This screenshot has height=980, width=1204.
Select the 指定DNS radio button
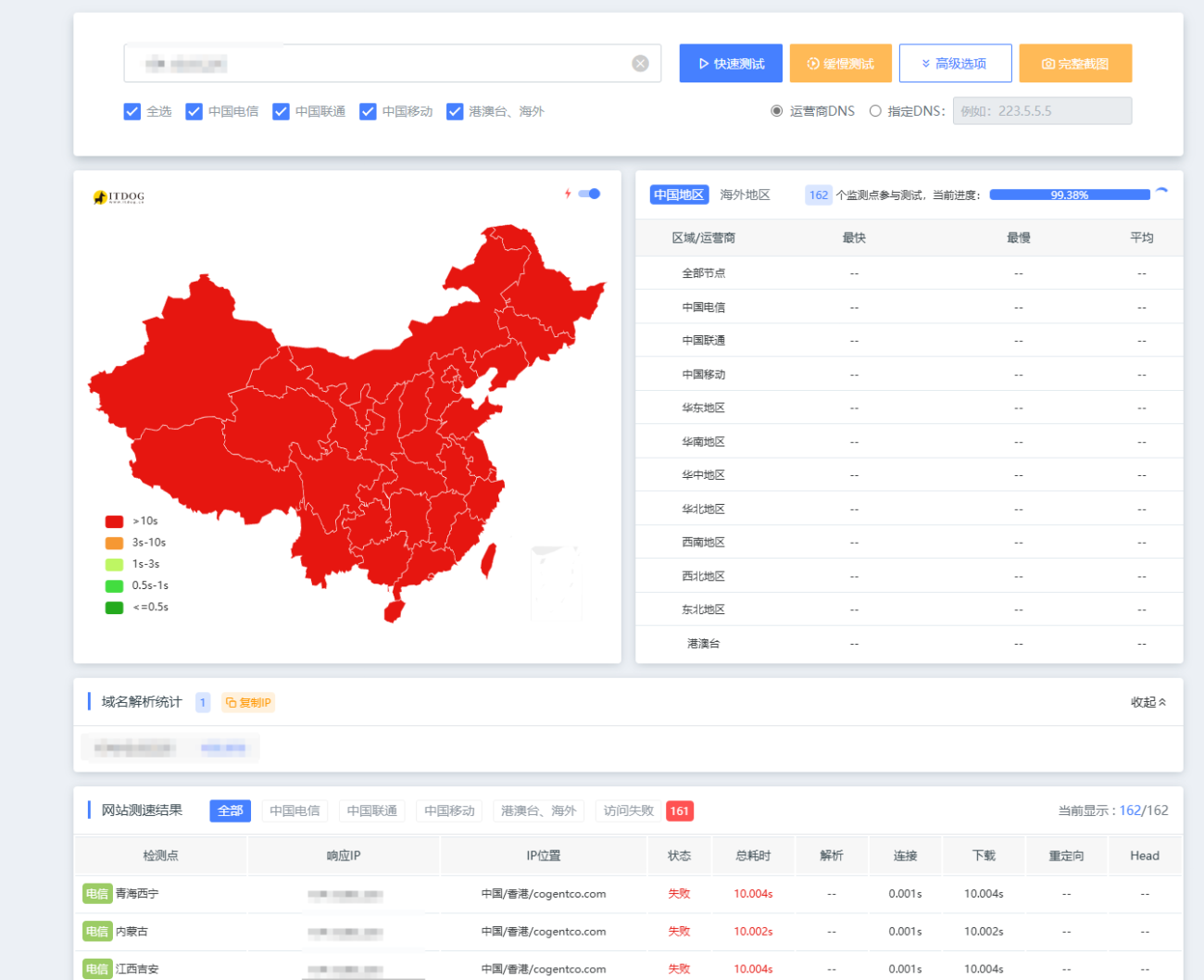875,111
